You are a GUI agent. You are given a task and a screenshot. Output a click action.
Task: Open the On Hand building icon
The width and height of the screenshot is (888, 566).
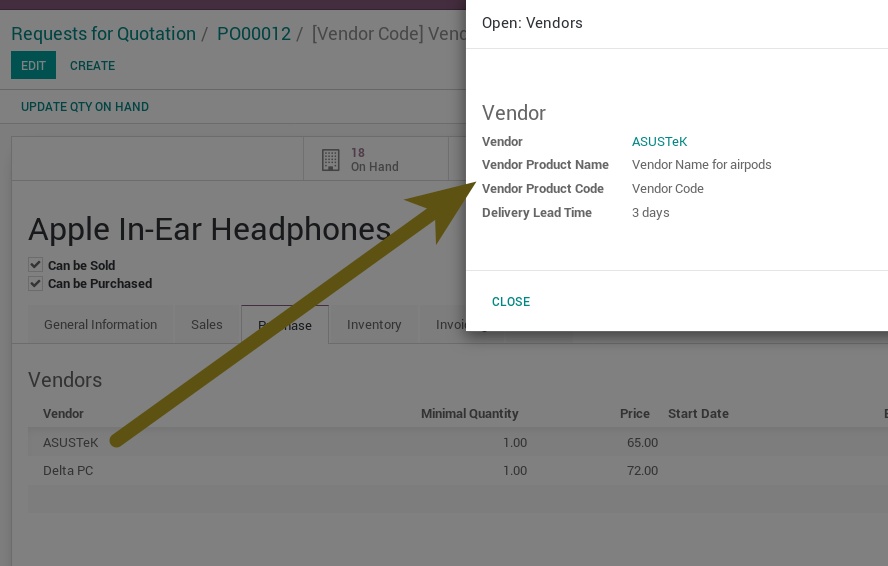pyautogui.click(x=331, y=160)
